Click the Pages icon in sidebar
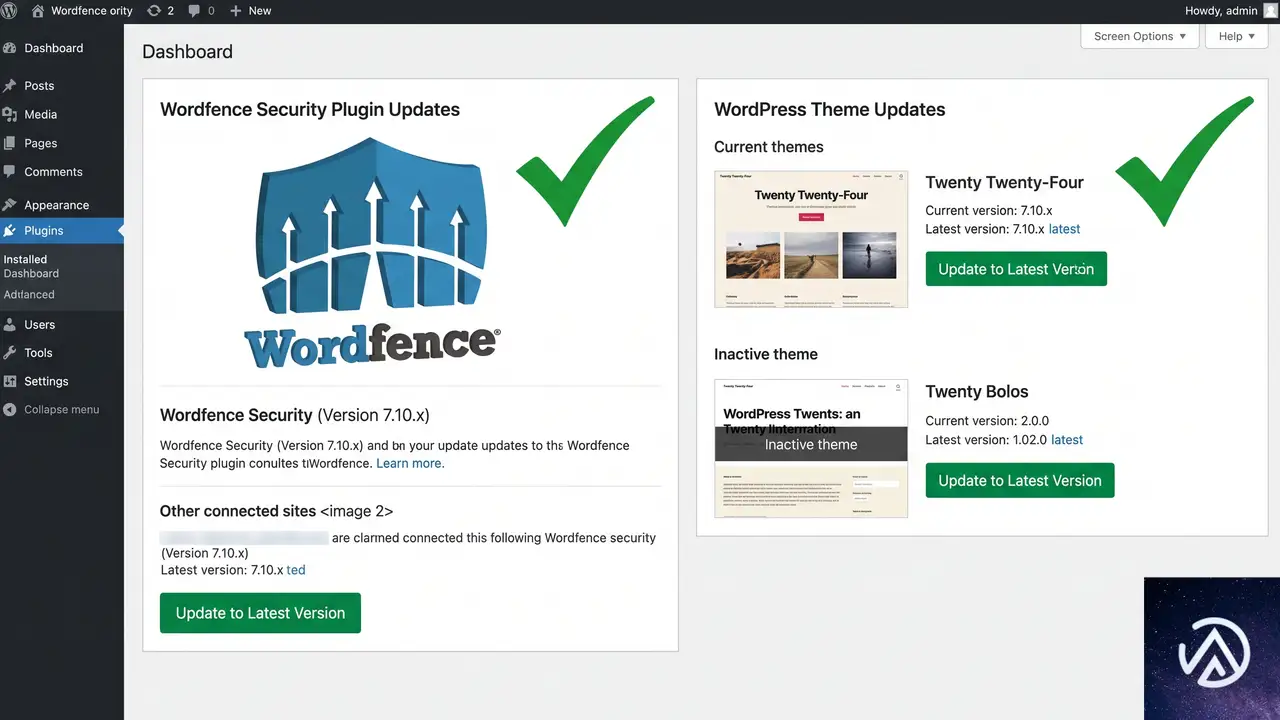Viewport: 1280px width, 720px height. click(x=10, y=143)
